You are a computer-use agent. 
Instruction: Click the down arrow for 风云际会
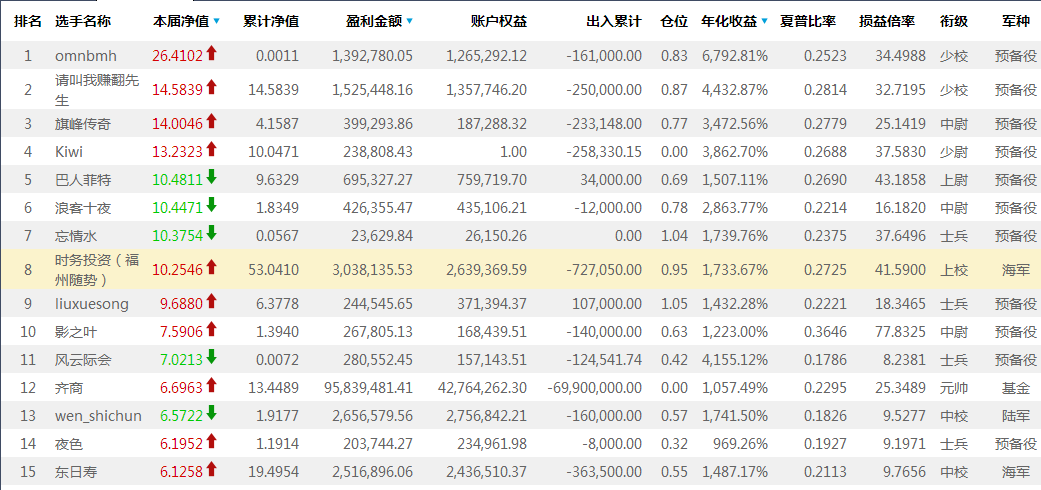coord(212,357)
